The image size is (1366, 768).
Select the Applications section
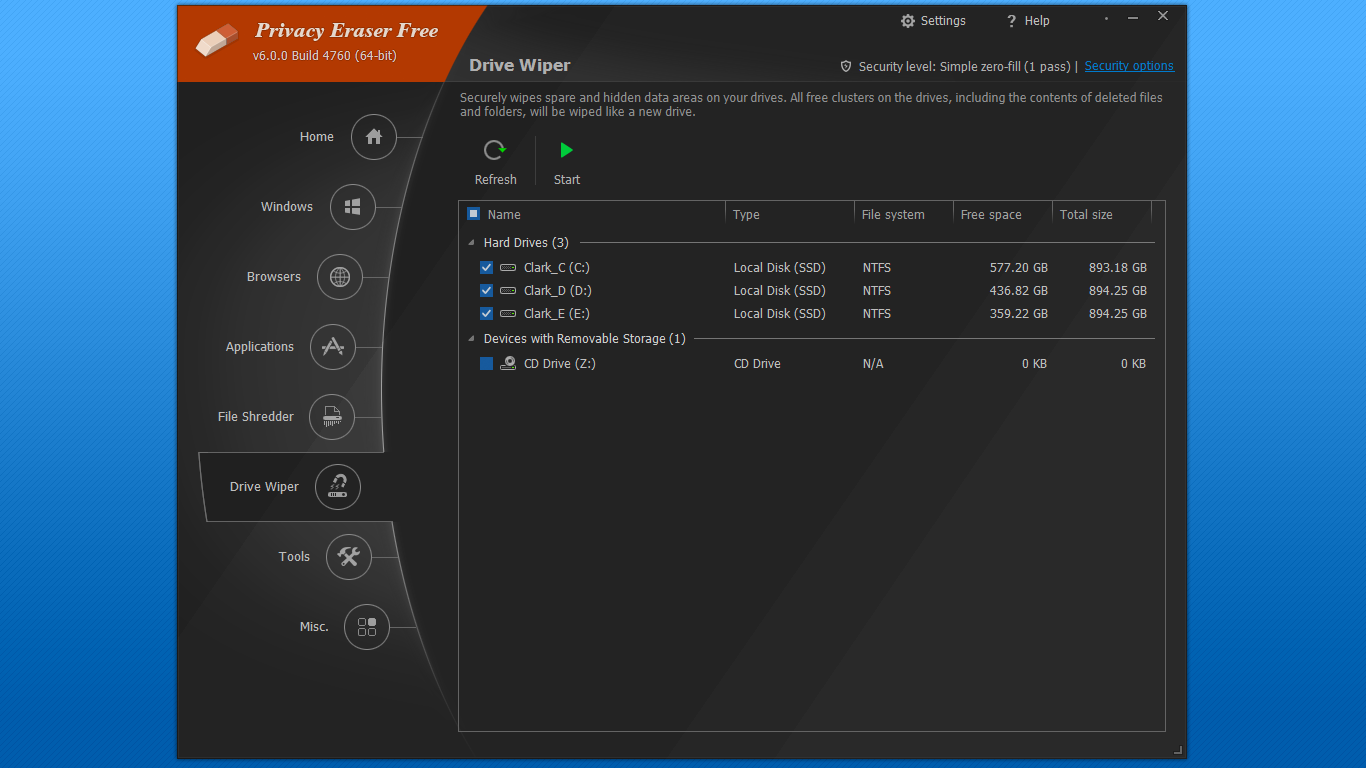pos(332,347)
